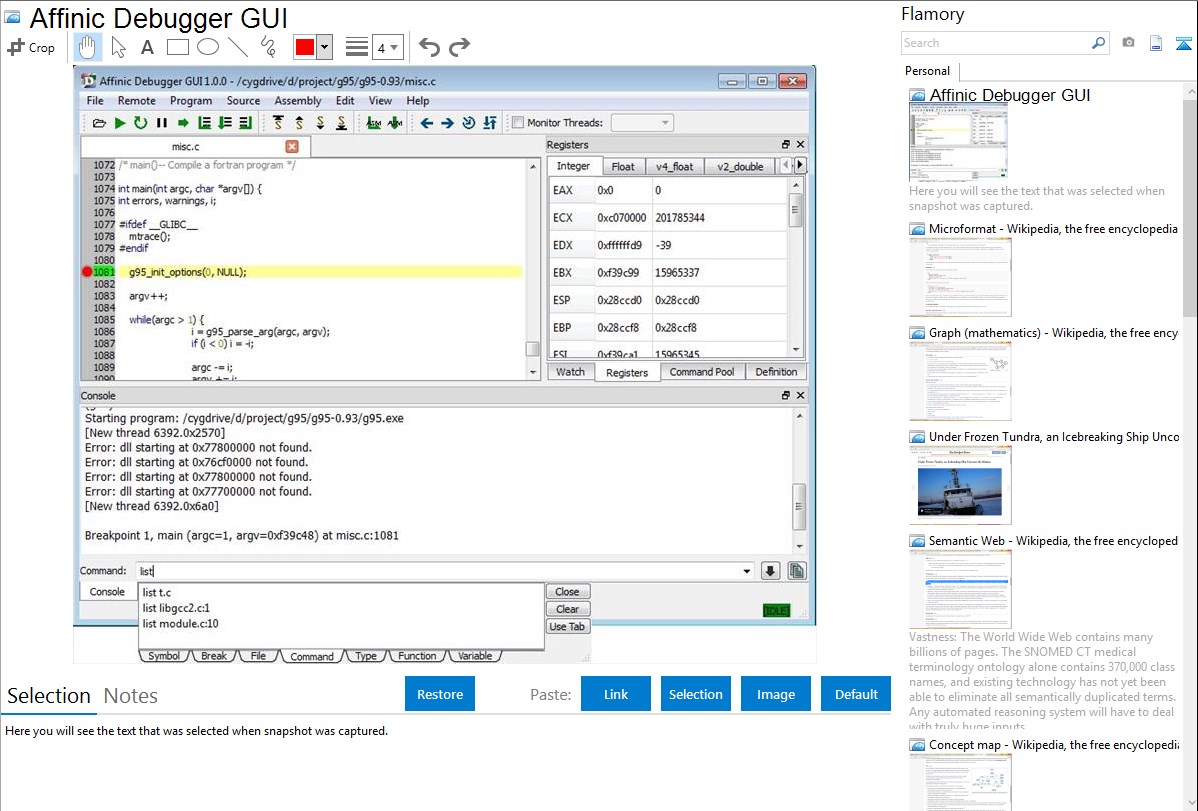
Task: Click the camera snapshot icon in Flamory
Action: 1128,43
